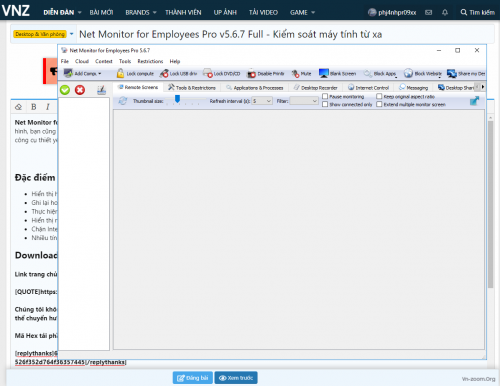Click the Thumbnail size slider handle

[178, 99]
